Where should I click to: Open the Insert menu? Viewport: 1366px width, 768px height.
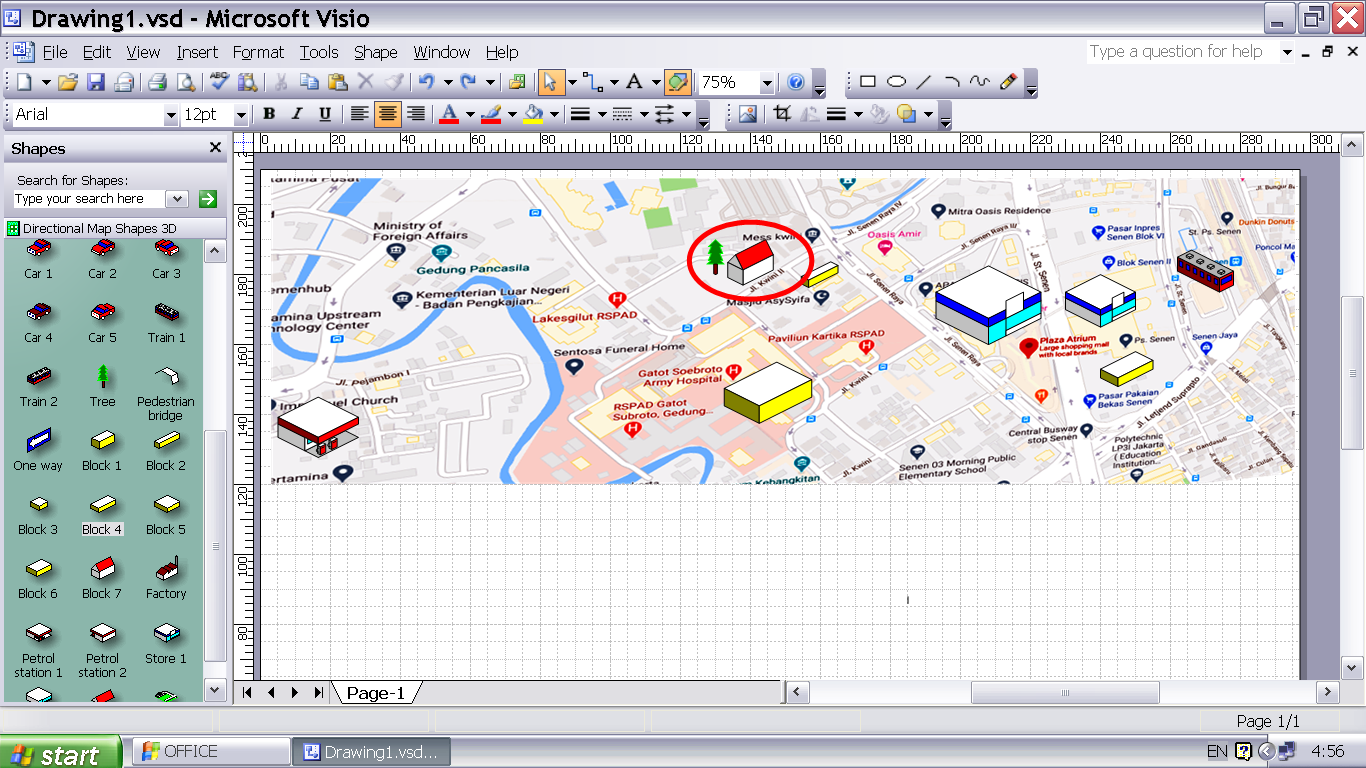tap(197, 52)
